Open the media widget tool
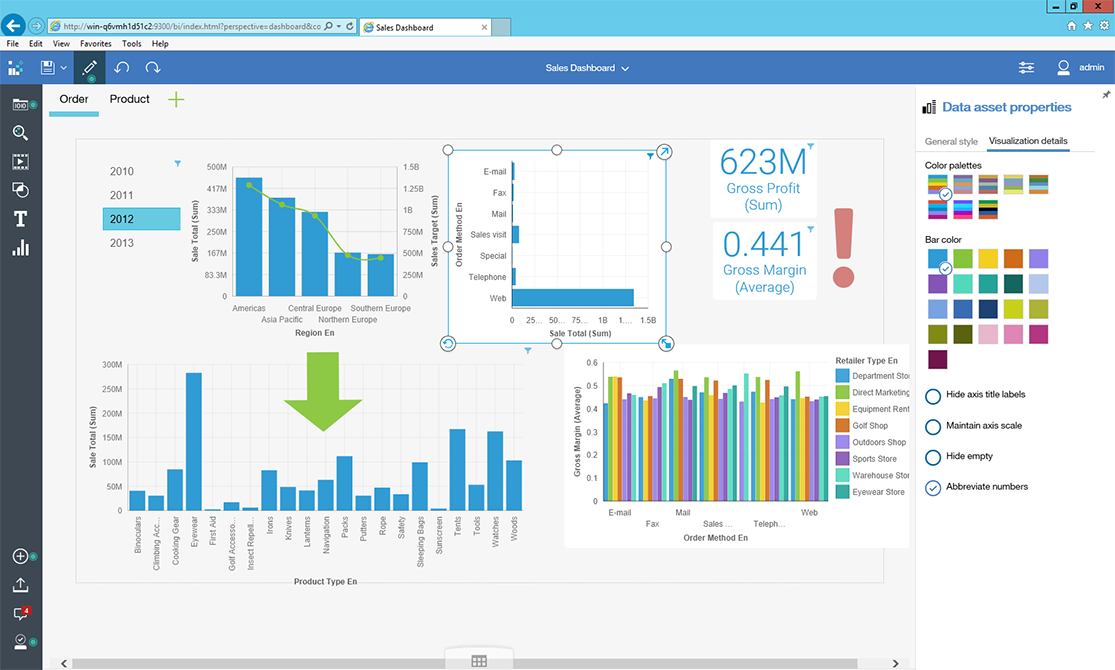 pyautogui.click(x=20, y=160)
